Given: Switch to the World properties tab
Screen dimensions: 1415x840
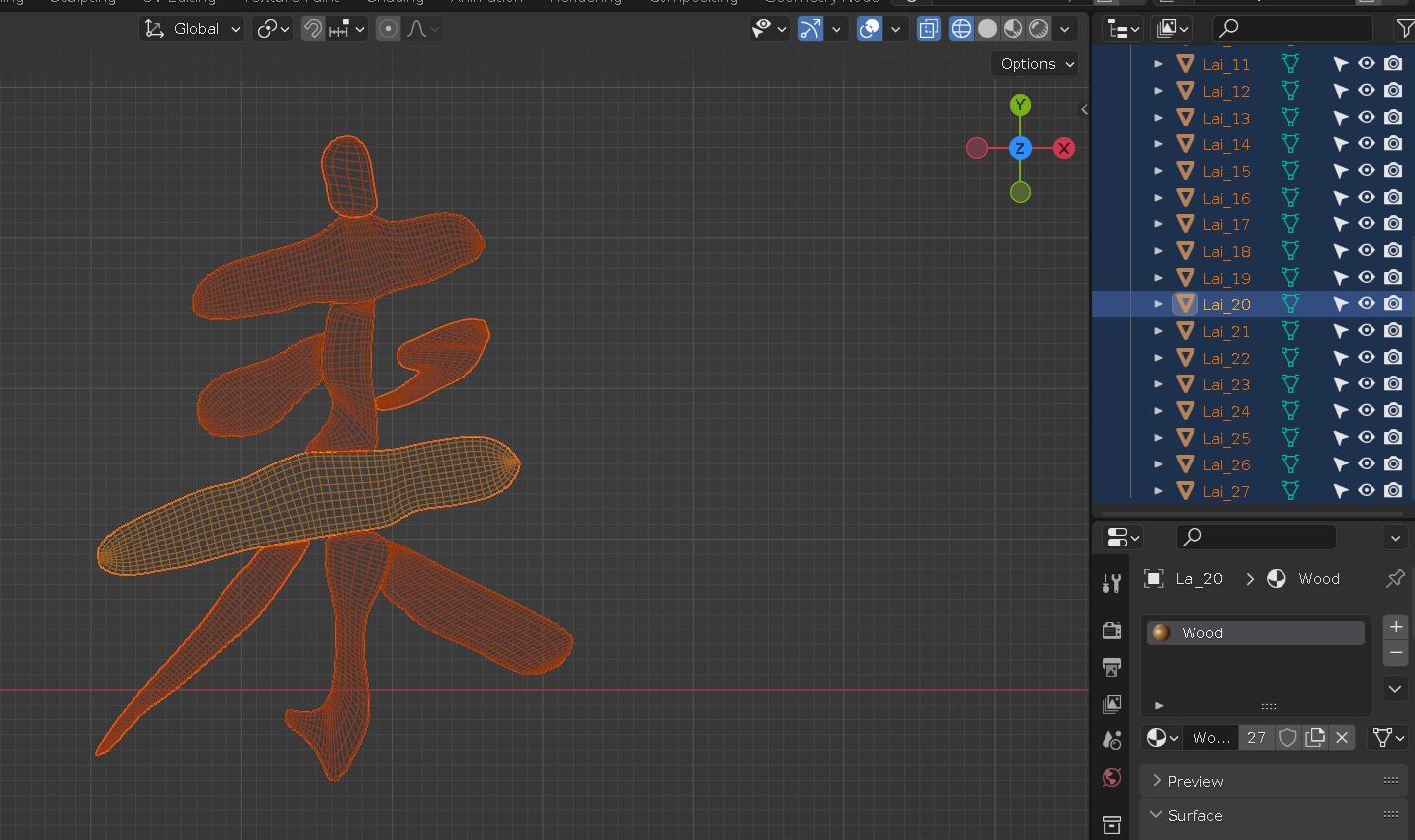Looking at the screenshot, I should pyautogui.click(x=1111, y=778).
